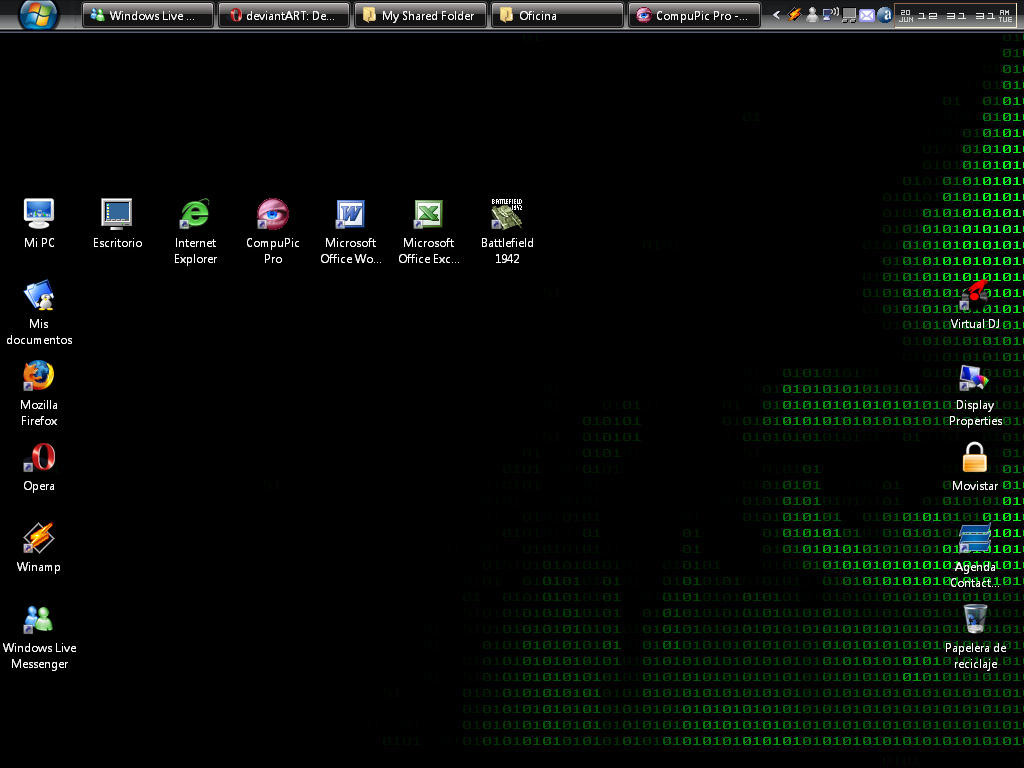Launch the Virtual DJ shortcut

(x=975, y=305)
